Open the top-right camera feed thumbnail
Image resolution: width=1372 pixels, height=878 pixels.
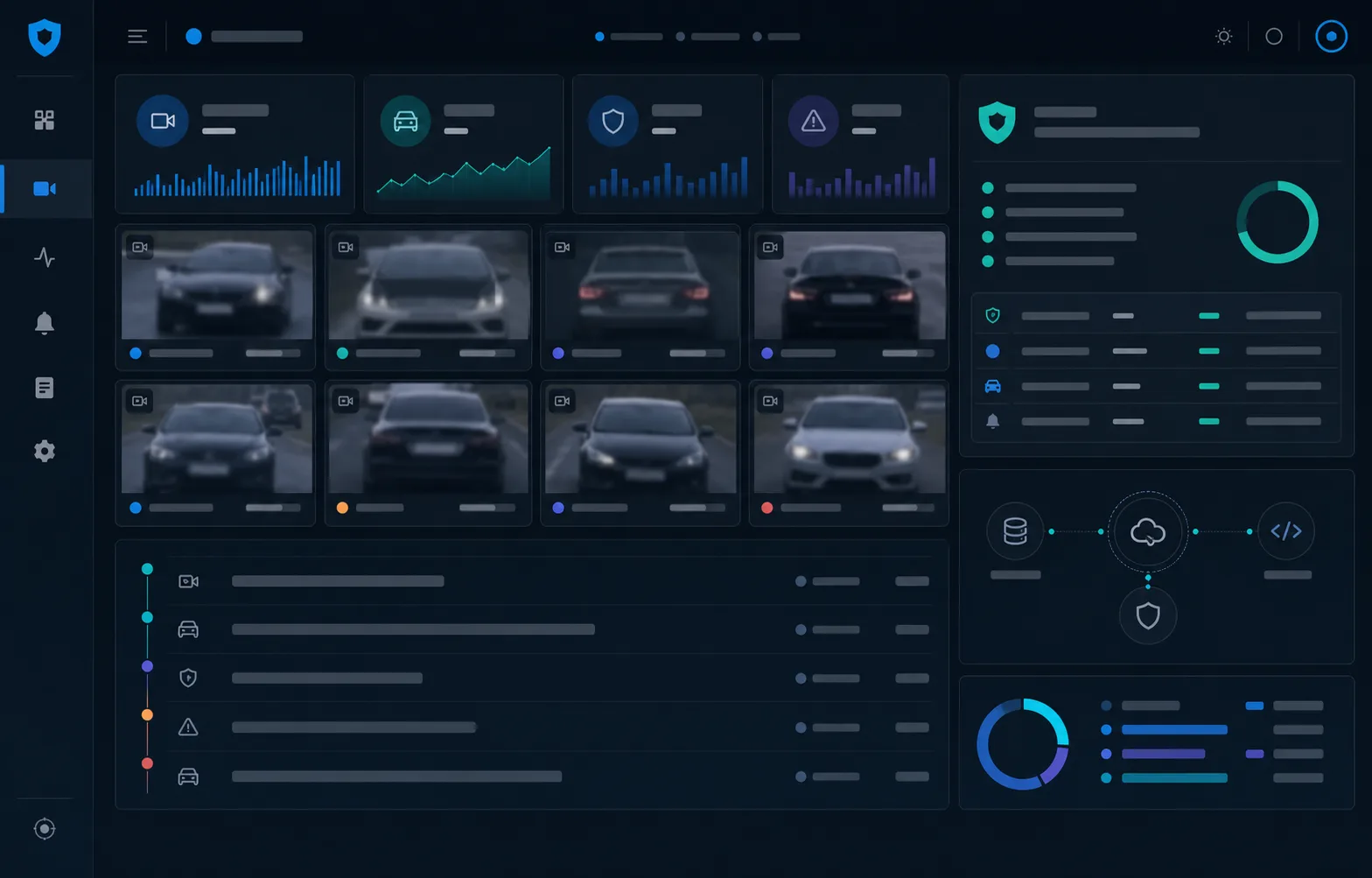850,284
